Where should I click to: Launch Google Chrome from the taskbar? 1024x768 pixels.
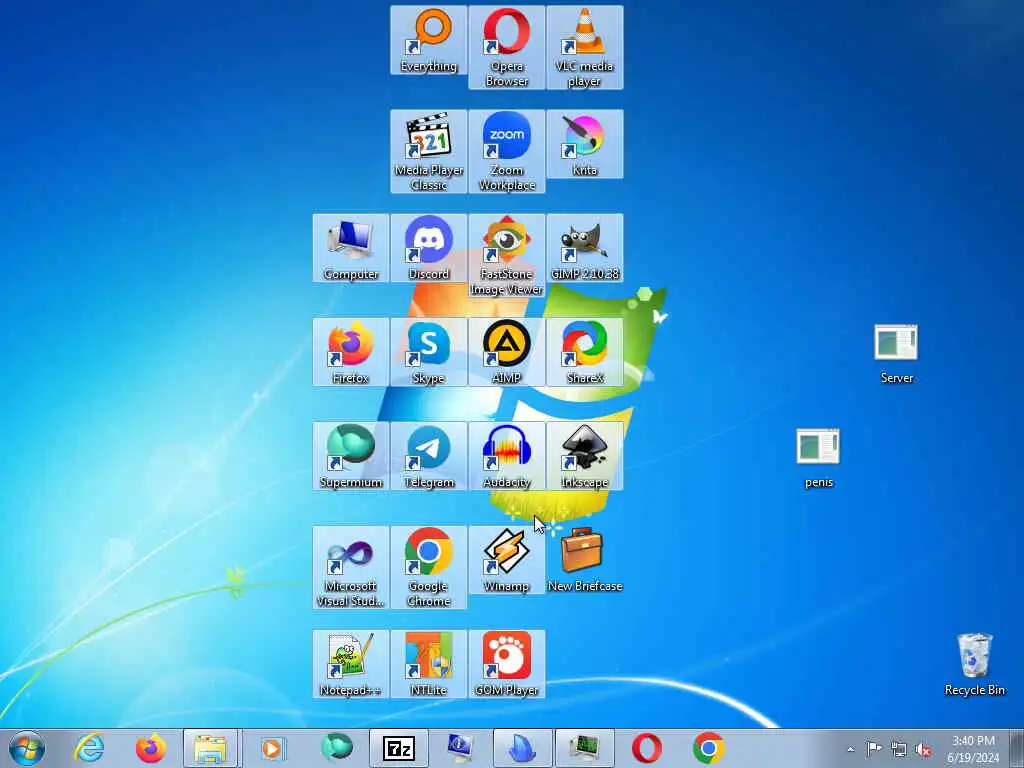pos(709,748)
